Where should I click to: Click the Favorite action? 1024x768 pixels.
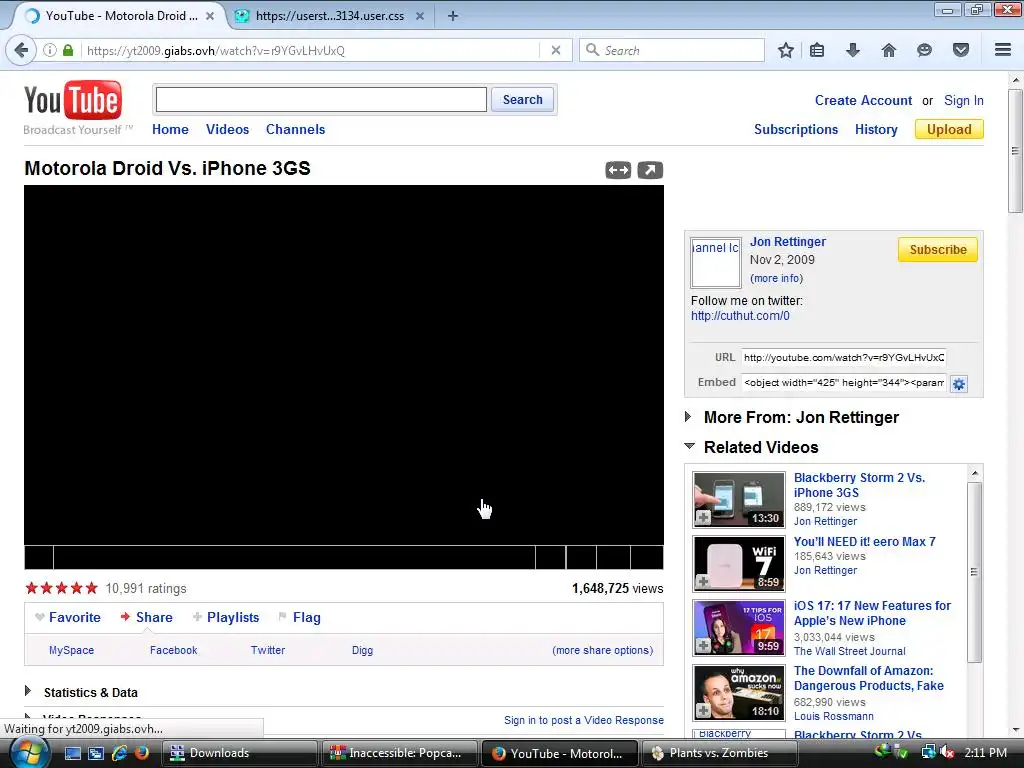[x=74, y=618]
